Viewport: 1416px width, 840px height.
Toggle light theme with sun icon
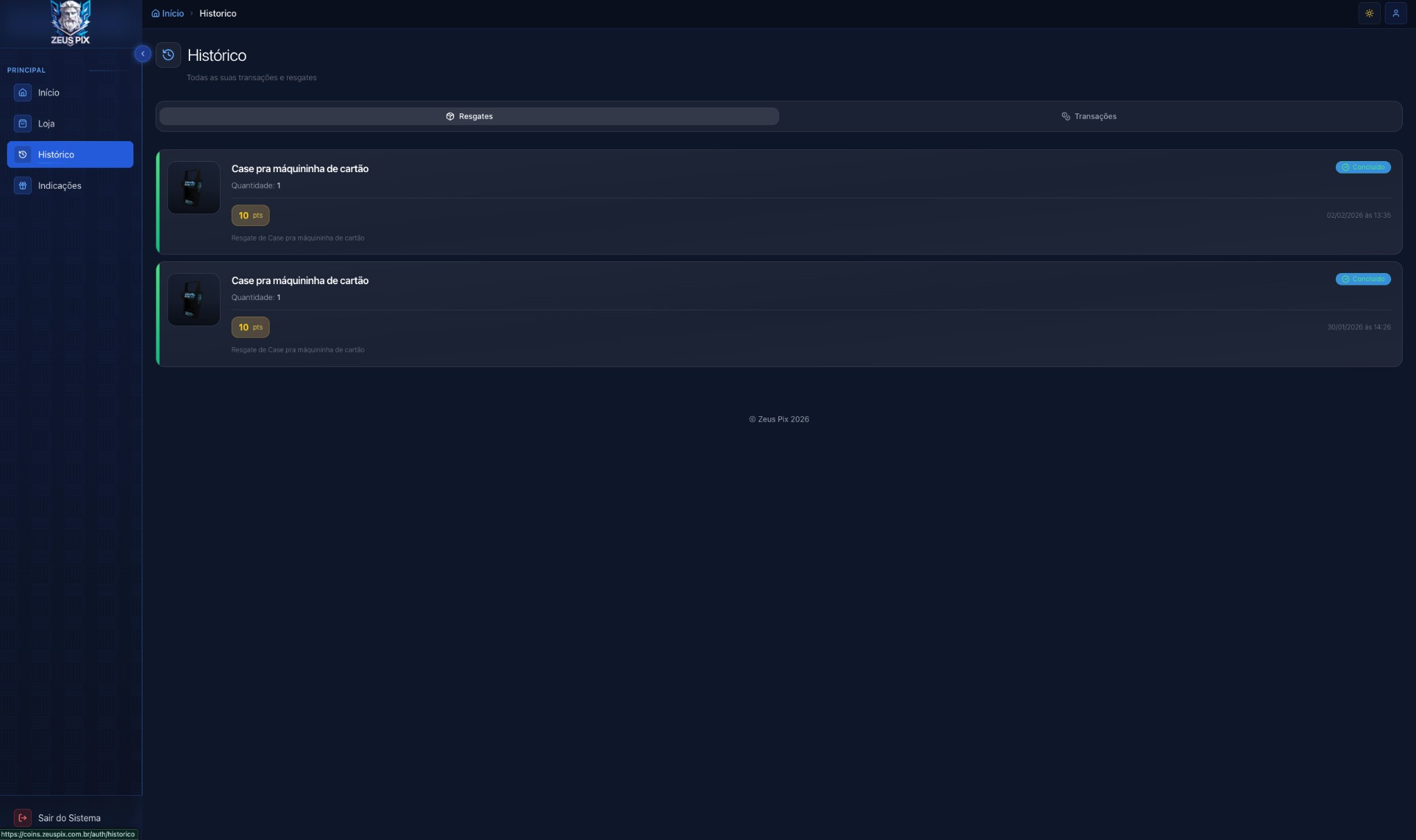click(x=1369, y=14)
